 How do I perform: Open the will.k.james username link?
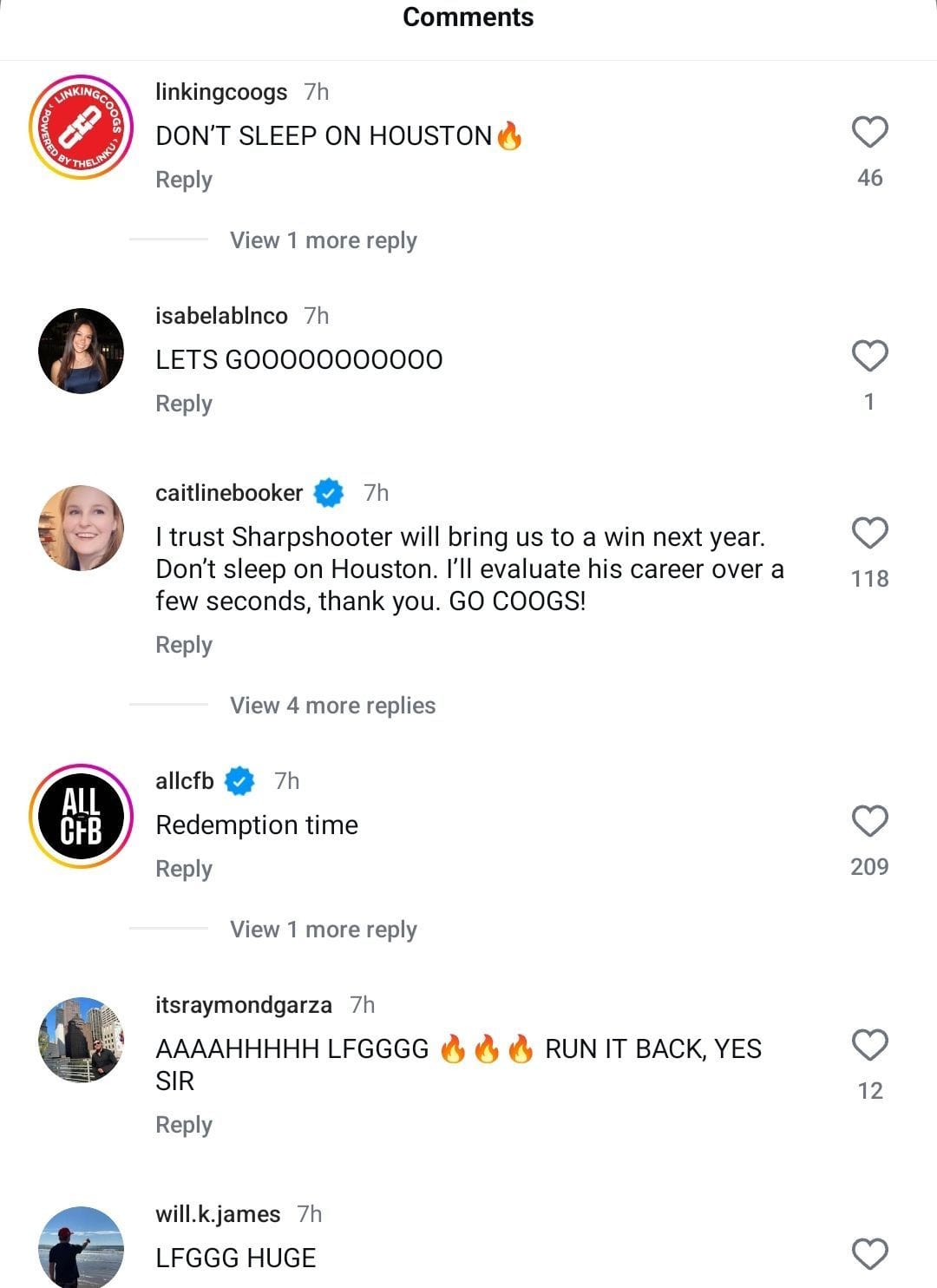pyautogui.click(x=218, y=1214)
